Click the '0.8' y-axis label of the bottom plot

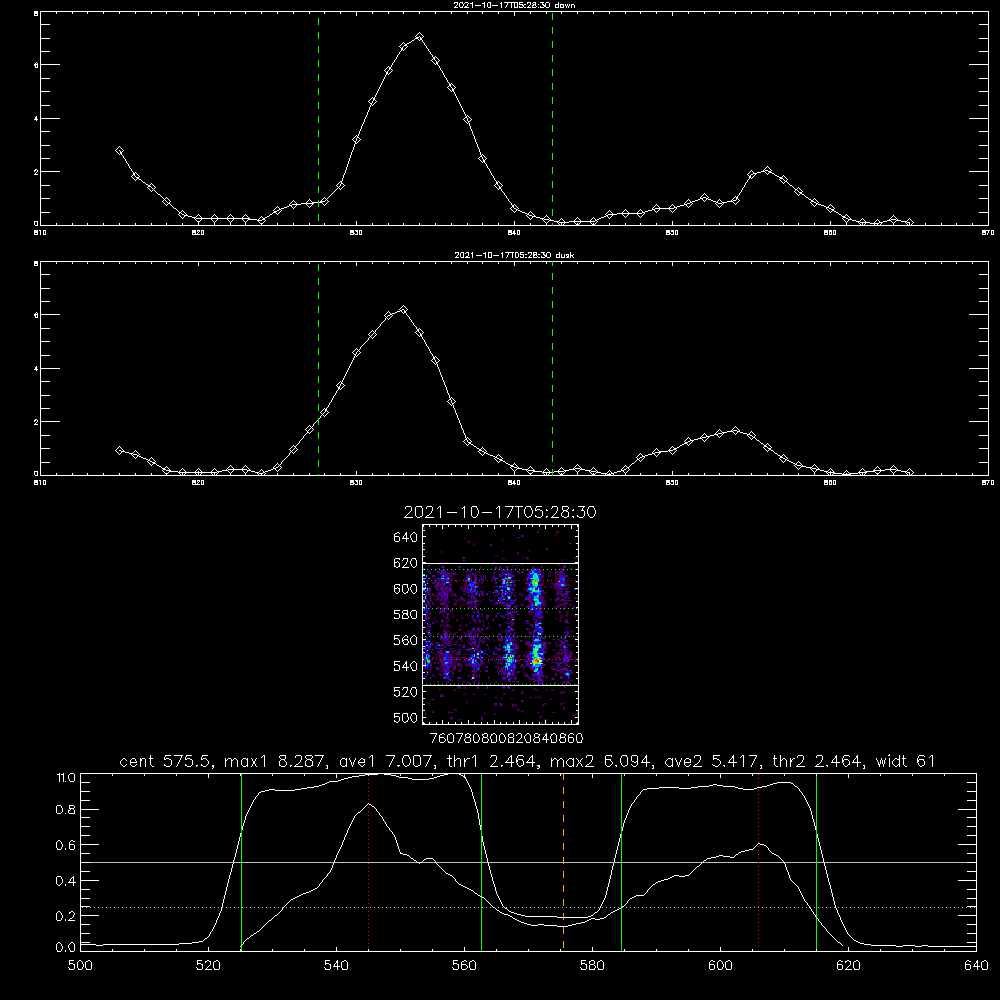click(66, 810)
